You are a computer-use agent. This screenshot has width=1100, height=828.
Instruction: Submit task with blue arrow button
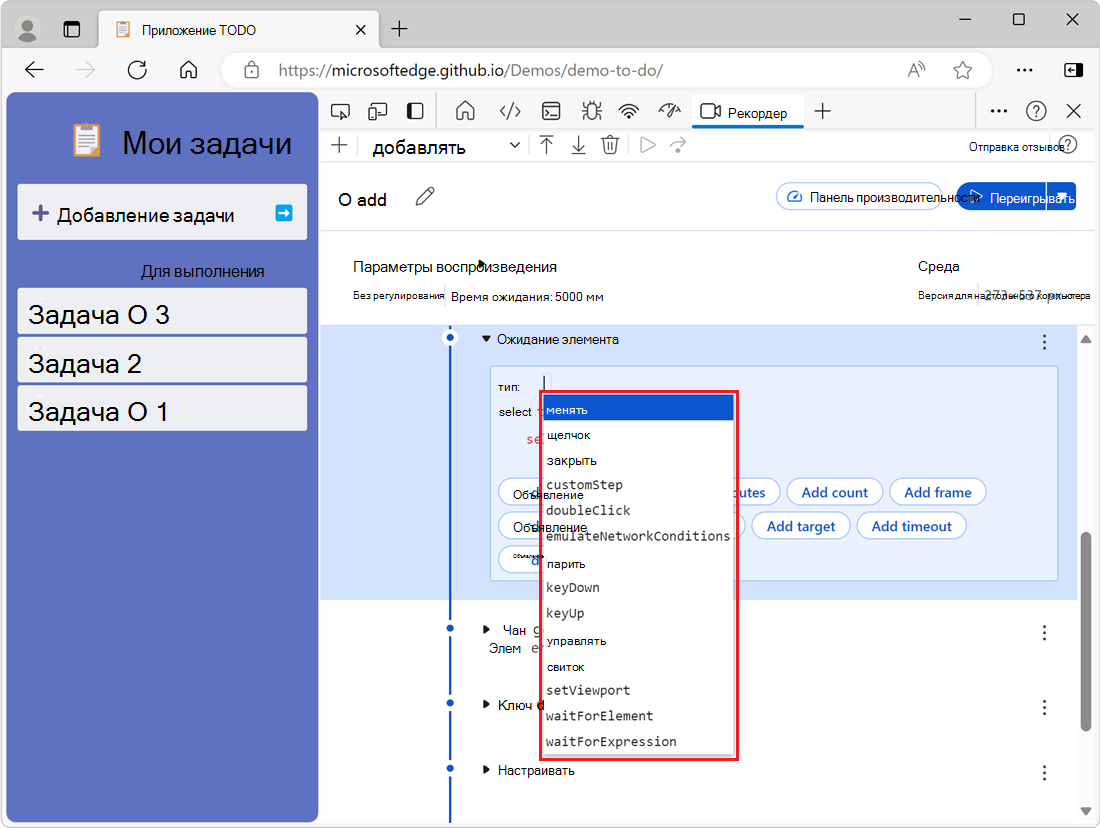pos(284,213)
